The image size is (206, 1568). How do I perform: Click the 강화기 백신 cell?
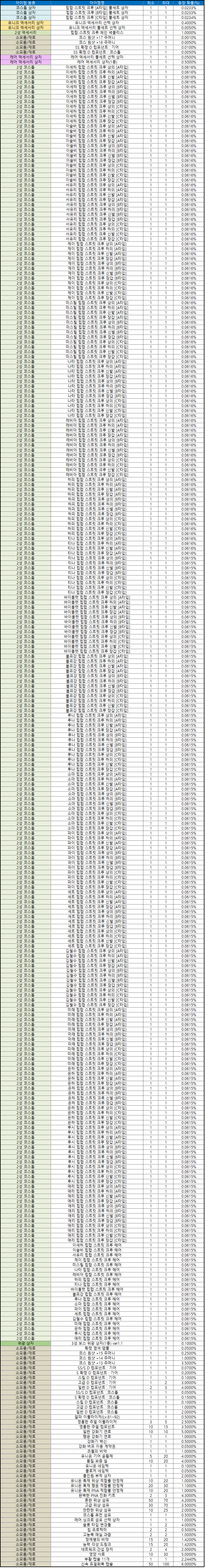click(98, 1441)
